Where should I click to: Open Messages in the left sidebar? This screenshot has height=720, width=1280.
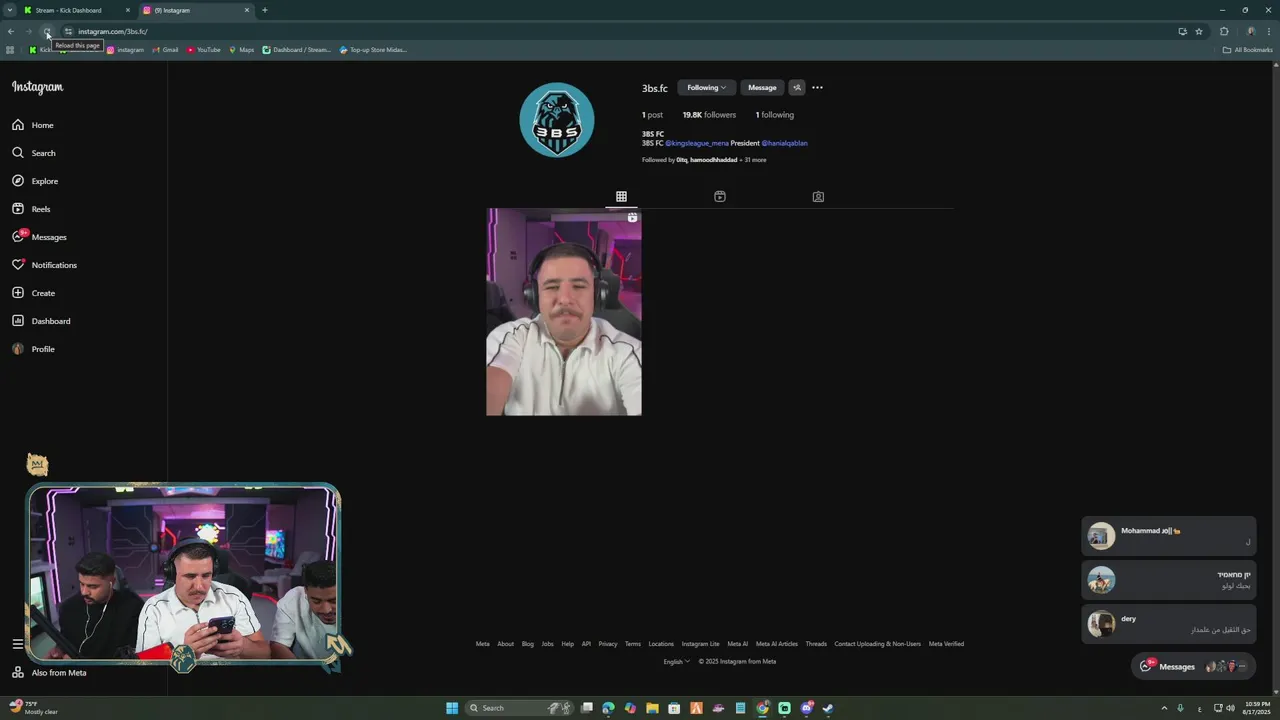[x=39, y=237]
